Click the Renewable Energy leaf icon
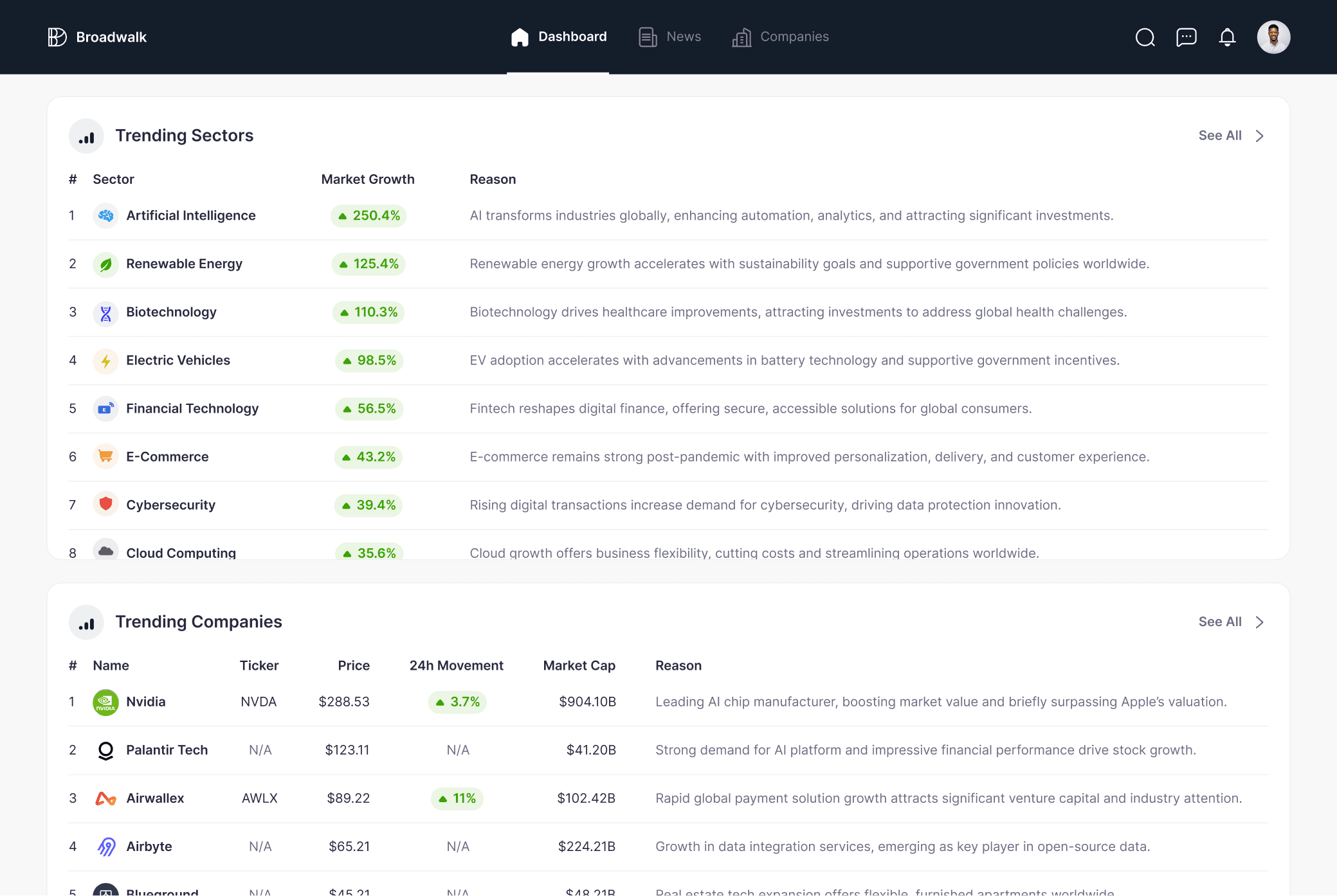This screenshot has height=896, width=1337. tap(105, 264)
